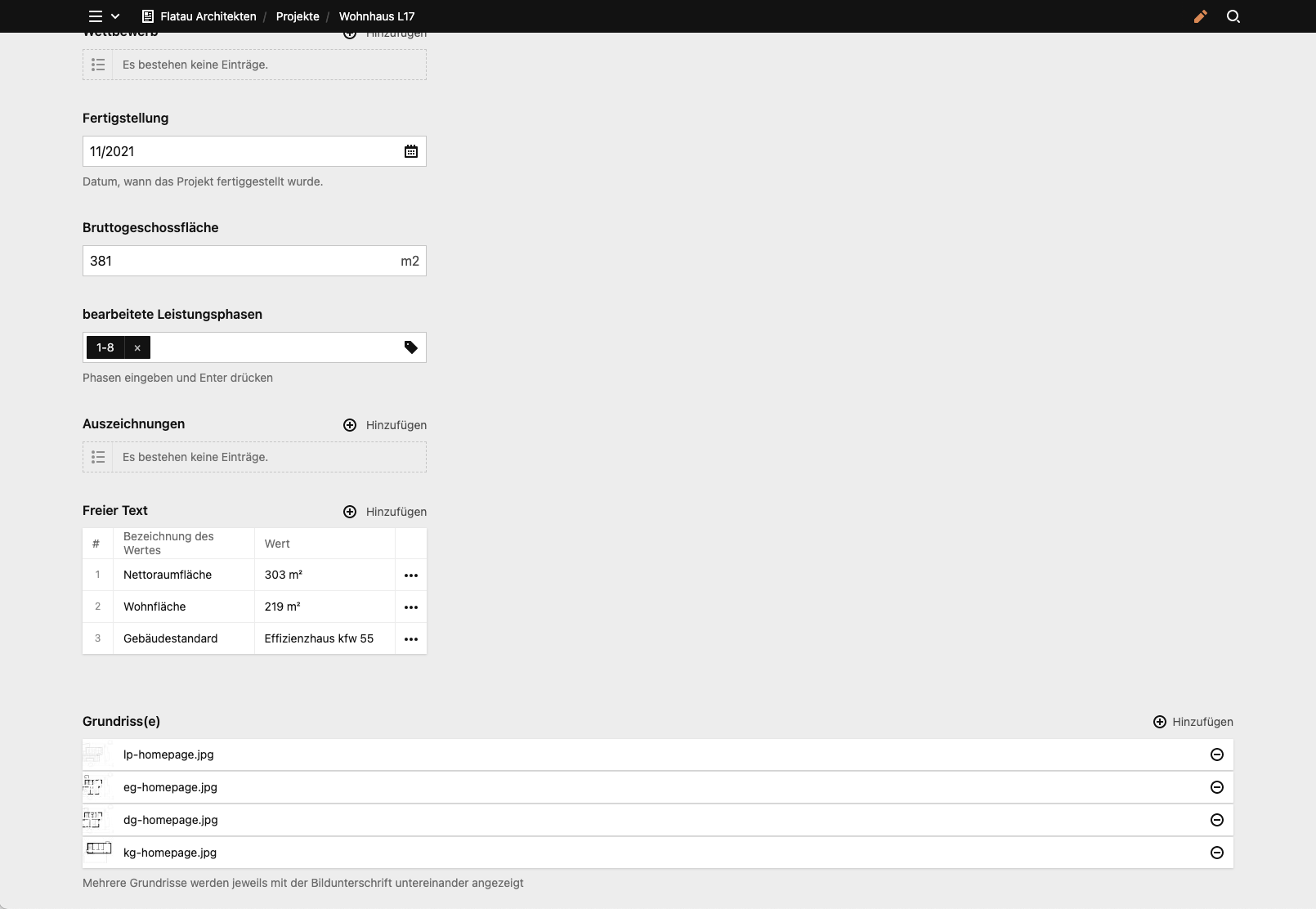Click Hinzufügen for Freier Text
The image size is (1316, 909).
(384, 512)
